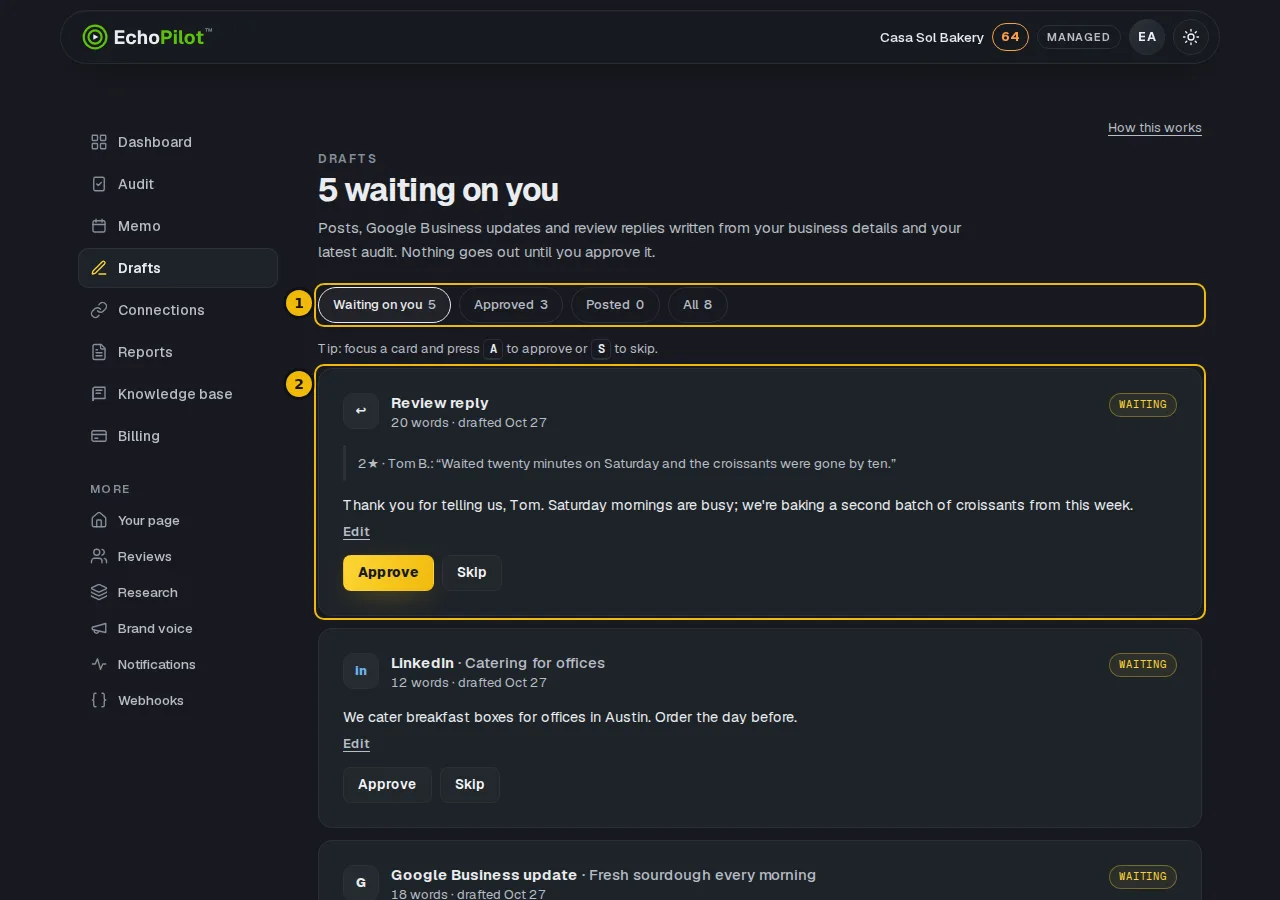This screenshot has width=1280, height=900.
Task: Click the Review reply arrow icon
Action: (361, 411)
